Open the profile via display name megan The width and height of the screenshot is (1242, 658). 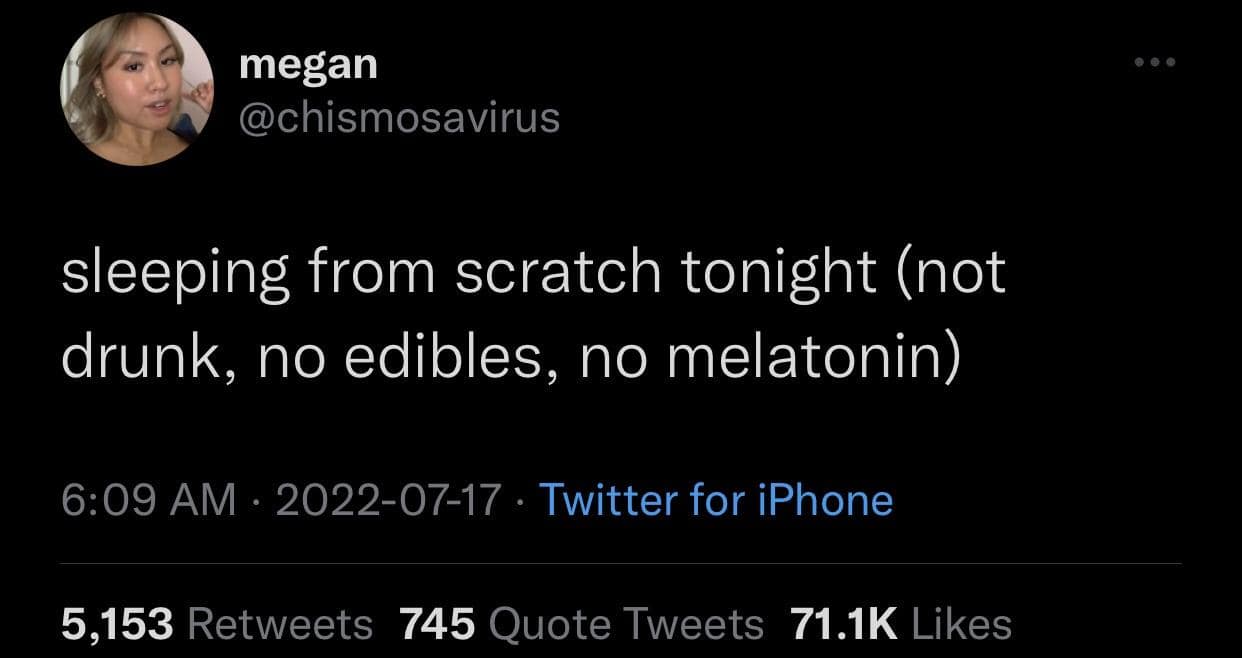[x=309, y=66]
